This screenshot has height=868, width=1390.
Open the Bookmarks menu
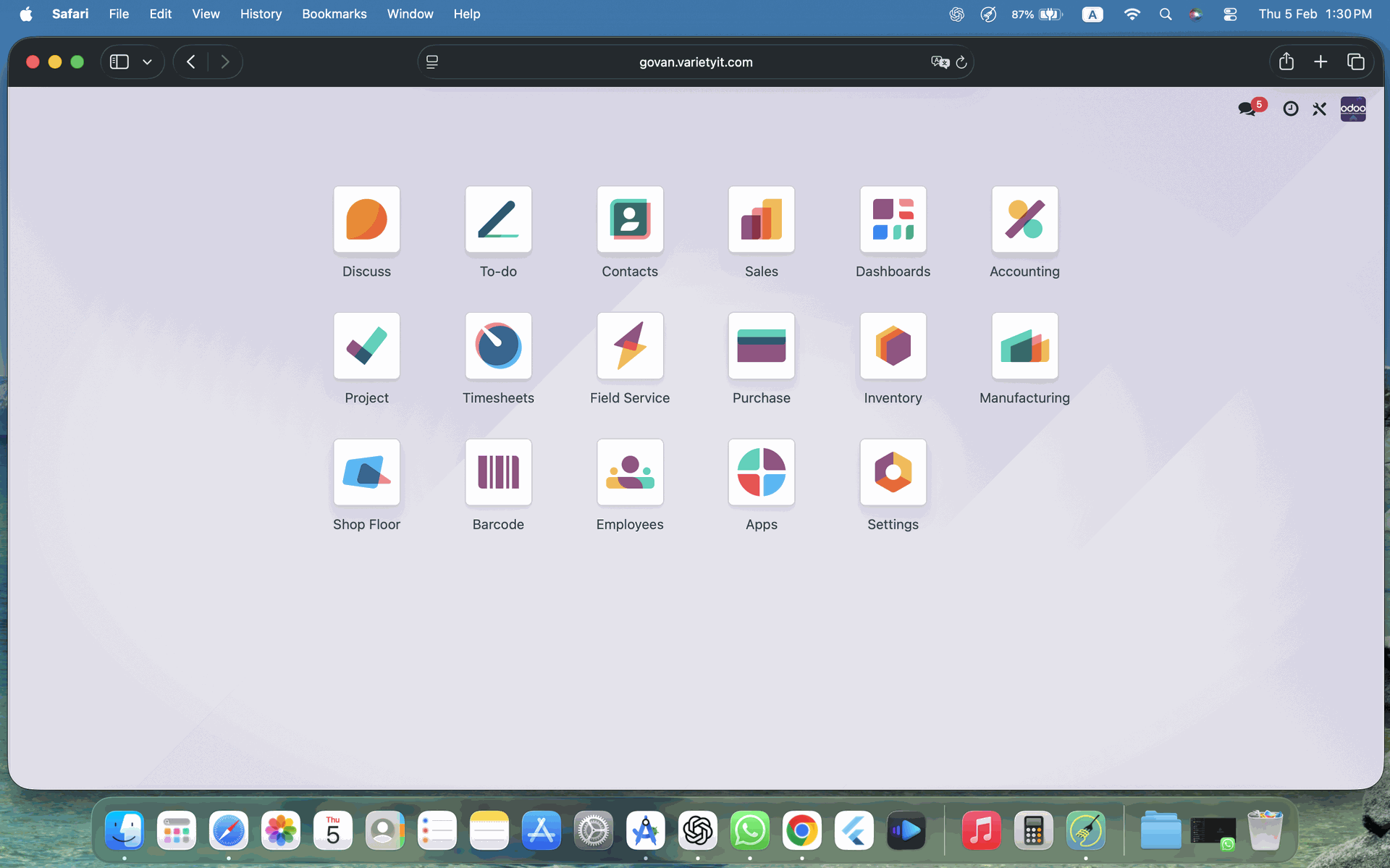tap(334, 14)
